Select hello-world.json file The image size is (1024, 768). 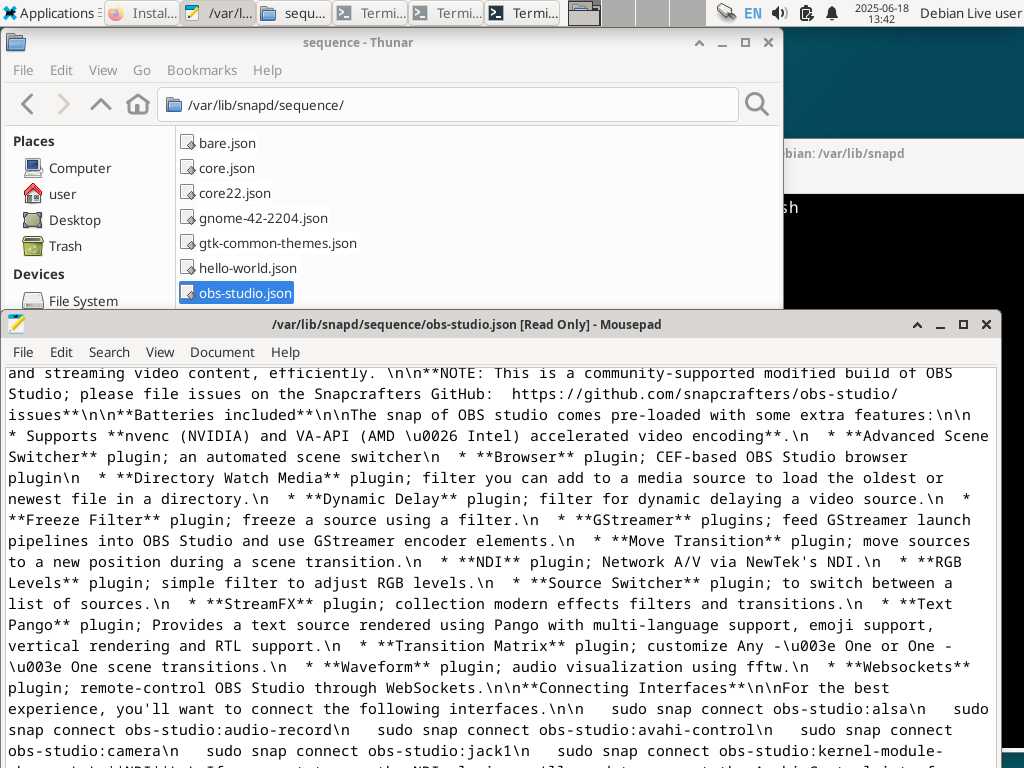pyautogui.click(x=238, y=268)
